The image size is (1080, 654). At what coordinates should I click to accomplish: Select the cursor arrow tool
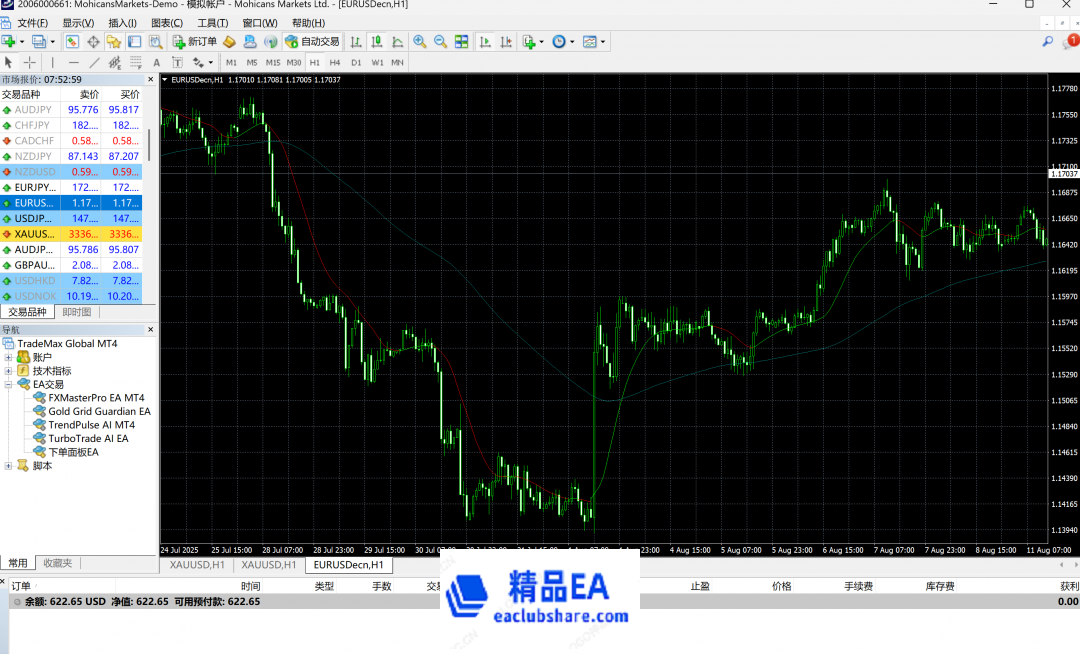coord(9,63)
